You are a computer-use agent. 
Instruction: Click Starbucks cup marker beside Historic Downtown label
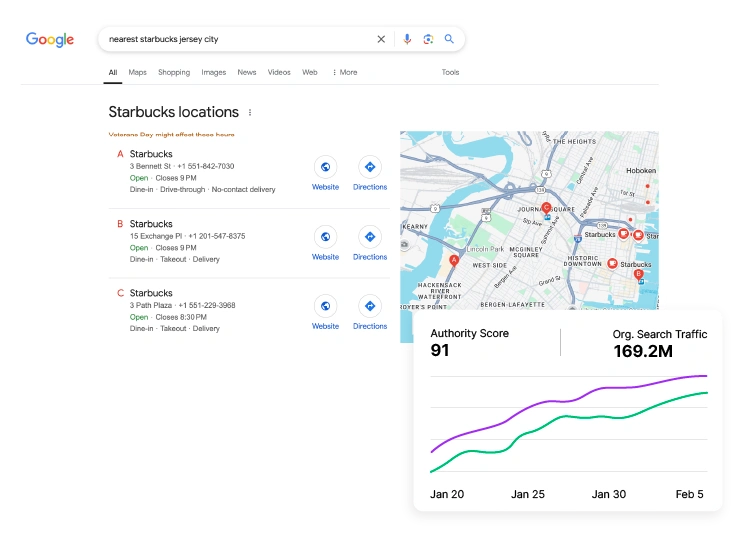(612, 263)
